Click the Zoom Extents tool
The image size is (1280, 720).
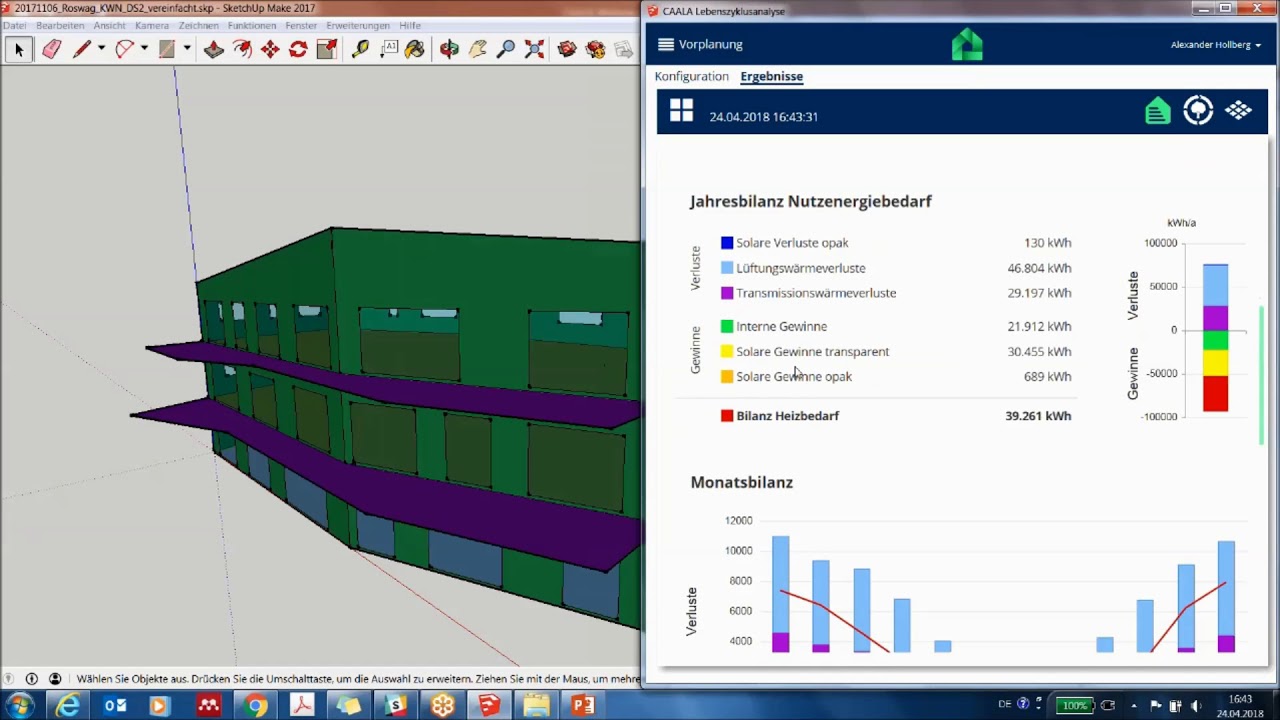point(534,49)
